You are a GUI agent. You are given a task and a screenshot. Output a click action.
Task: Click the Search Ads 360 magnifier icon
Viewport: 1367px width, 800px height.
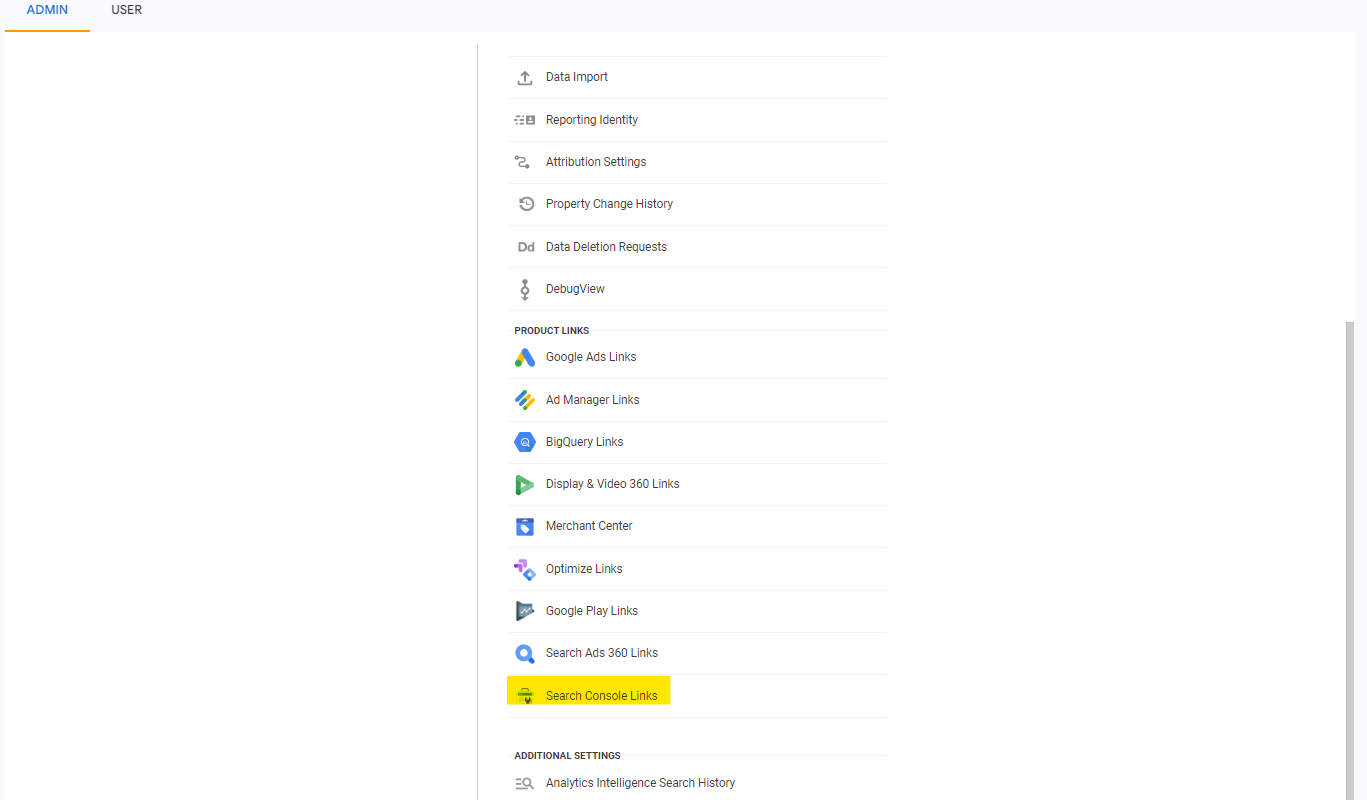tap(525, 654)
